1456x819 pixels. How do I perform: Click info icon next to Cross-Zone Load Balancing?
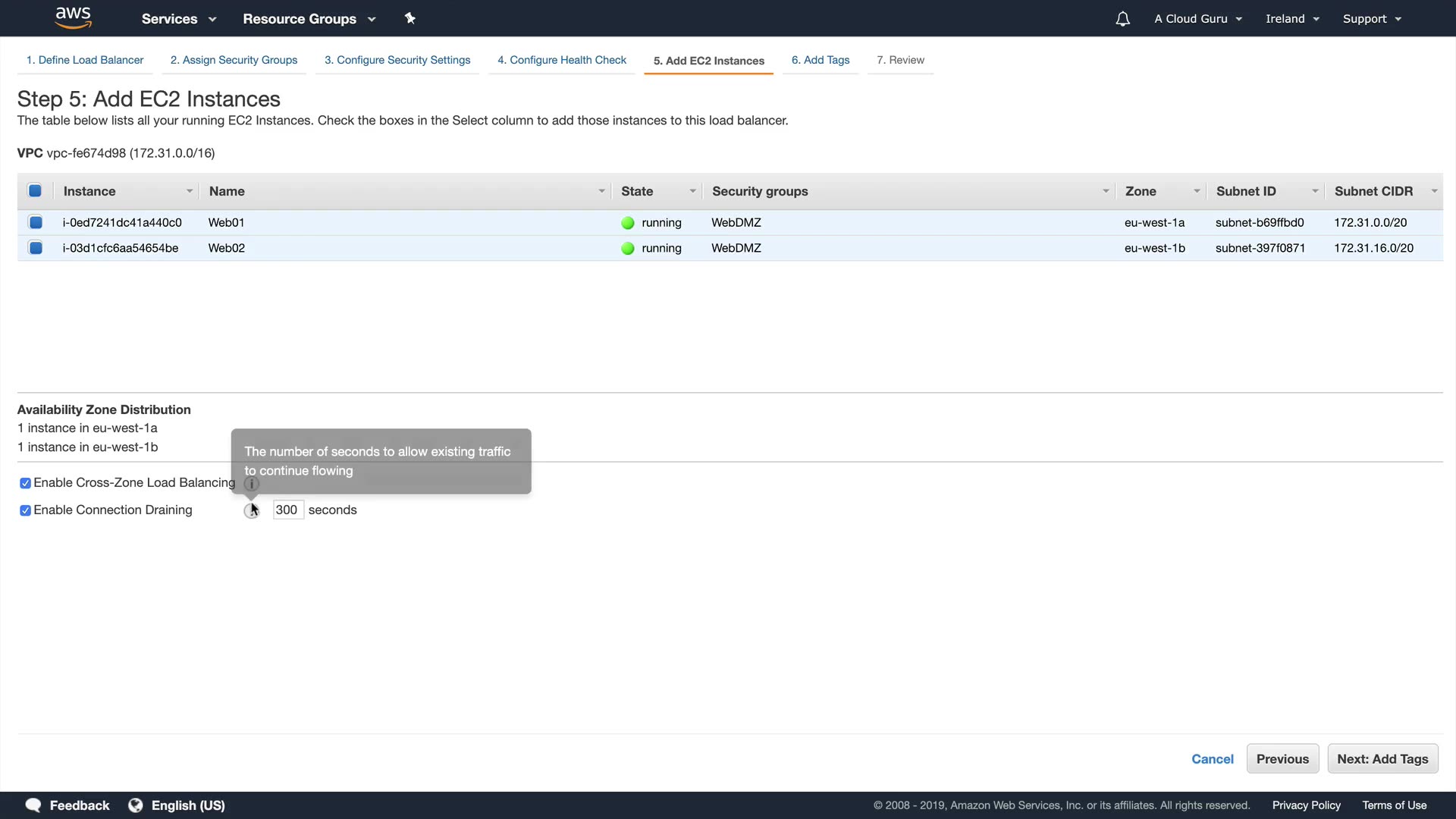252,484
